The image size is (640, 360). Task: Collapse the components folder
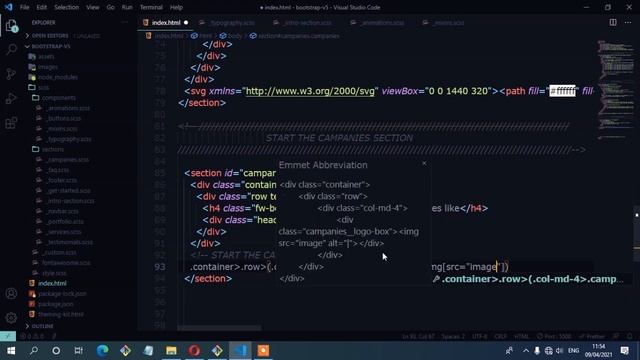tap(58, 98)
